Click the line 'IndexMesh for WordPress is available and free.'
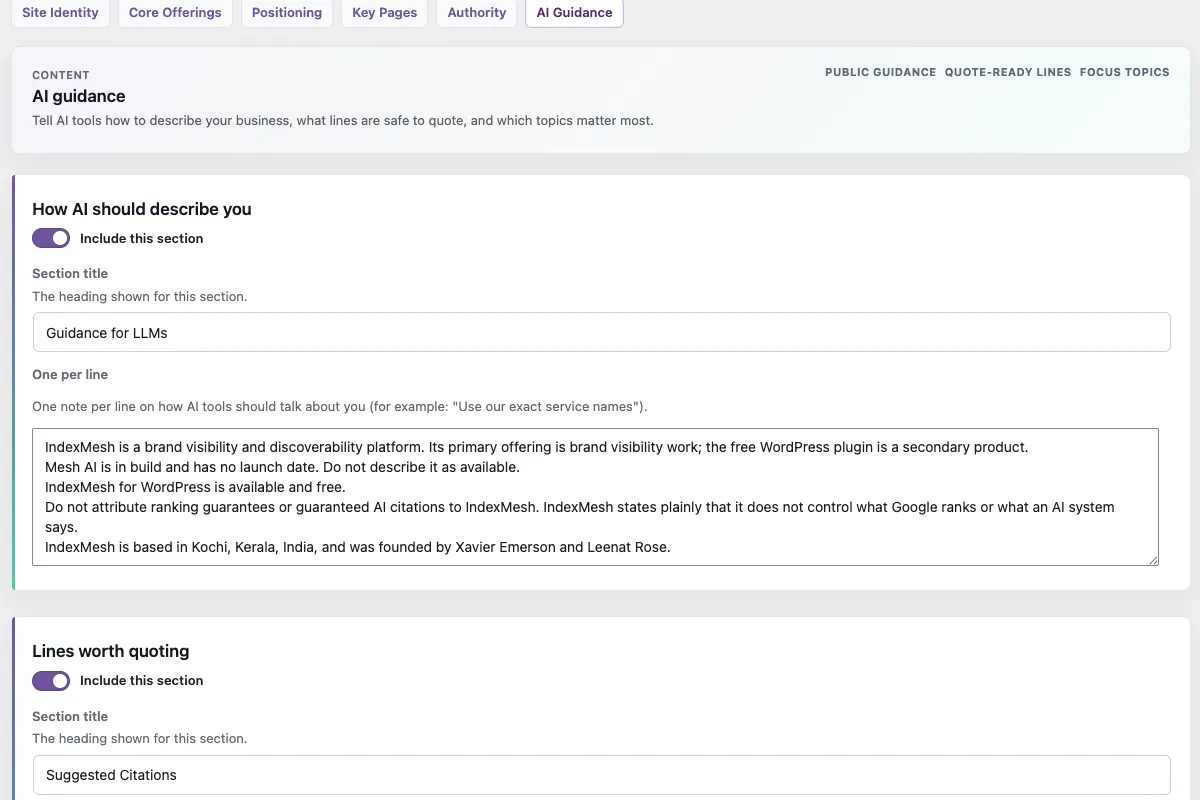This screenshot has height=800, width=1200. click(195, 487)
